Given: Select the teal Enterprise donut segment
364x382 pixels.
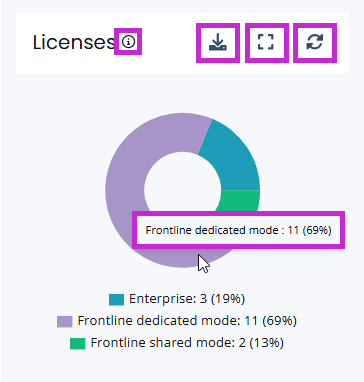Looking at the screenshot, I should coord(233,158).
